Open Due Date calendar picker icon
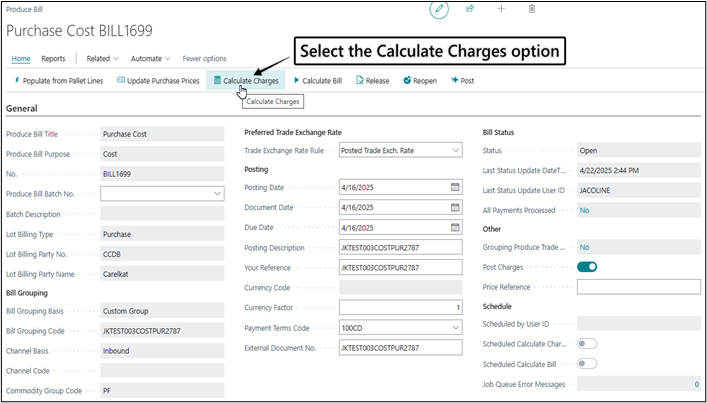The width and height of the screenshot is (707, 403). click(455, 227)
